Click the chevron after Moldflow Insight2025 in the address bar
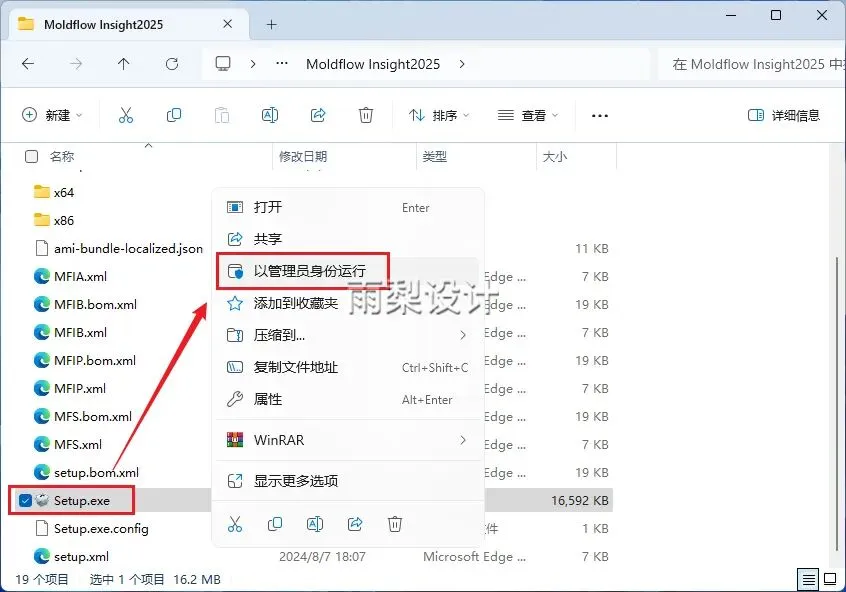The height and width of the screenshot is (592, 846). coord(462,64)
